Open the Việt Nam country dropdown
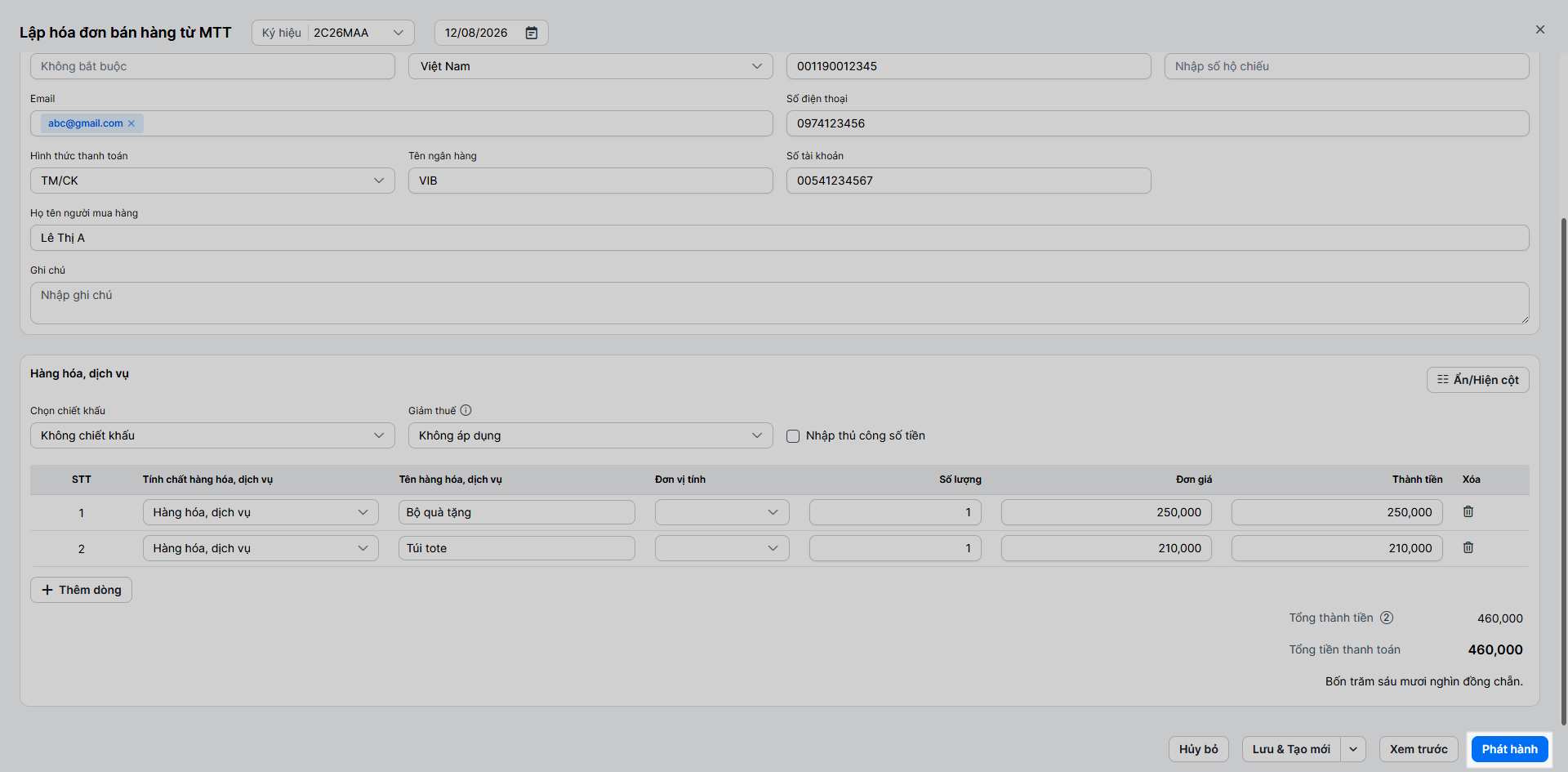Viewport: 1568px width, 772px height. tap(590, 66)
